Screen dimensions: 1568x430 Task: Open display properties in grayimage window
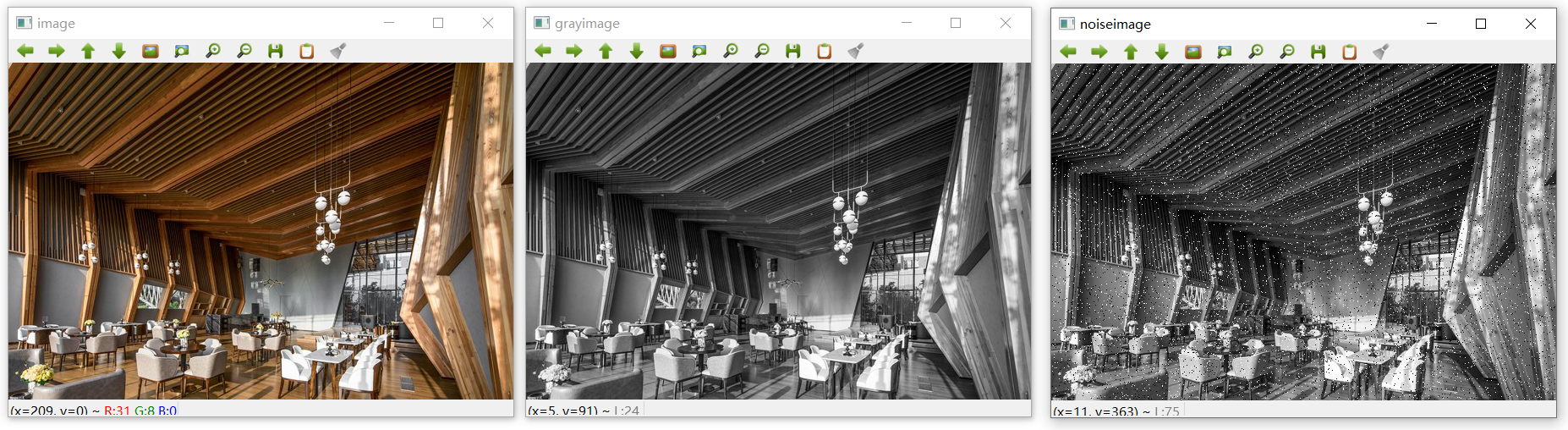[x=856, y=51]
